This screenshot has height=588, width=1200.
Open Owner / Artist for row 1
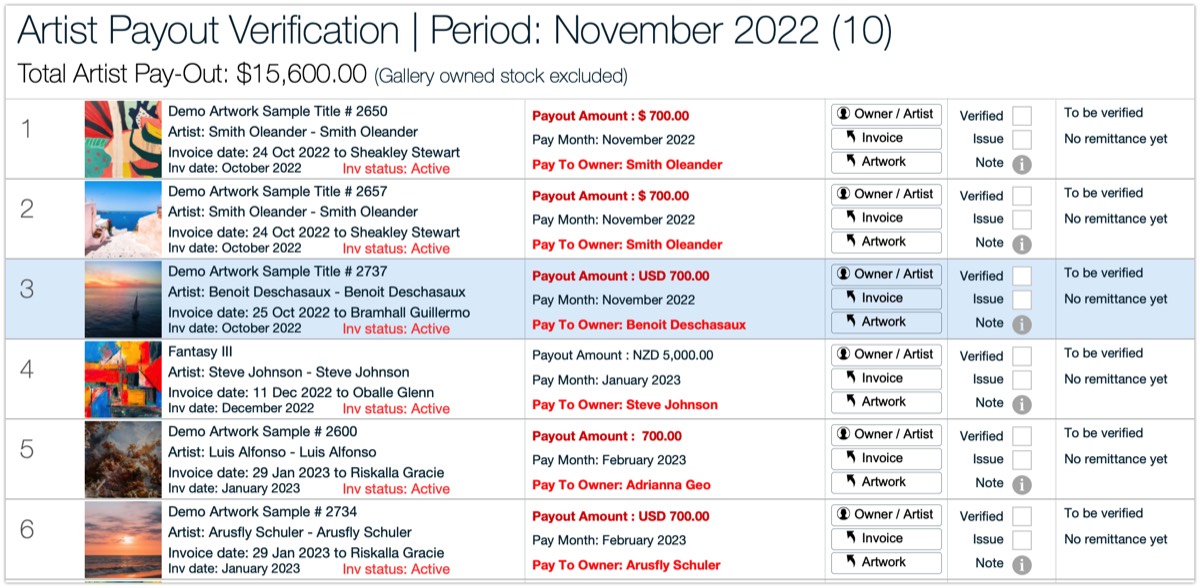pos(886,114)
